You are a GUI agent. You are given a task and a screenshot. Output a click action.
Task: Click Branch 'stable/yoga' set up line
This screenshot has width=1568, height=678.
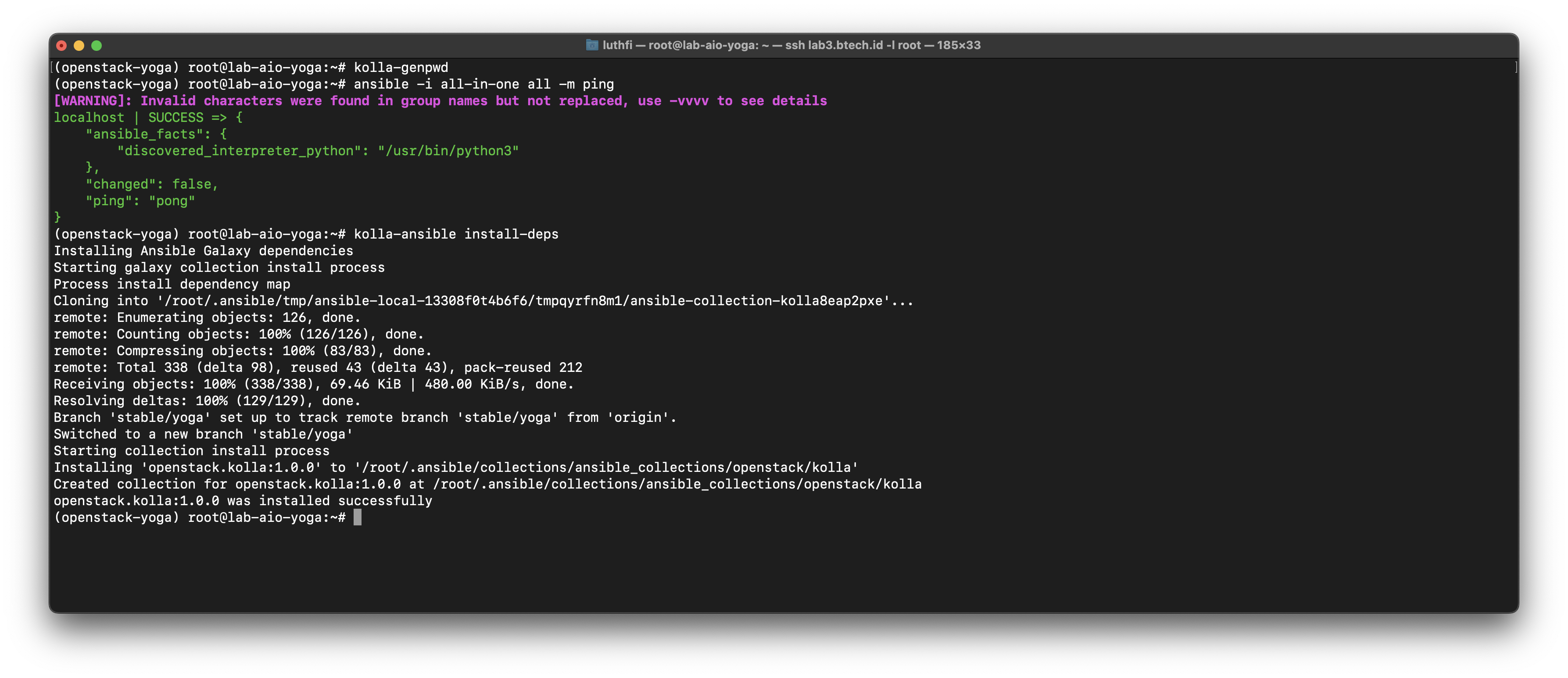click(x=365, y=418)
